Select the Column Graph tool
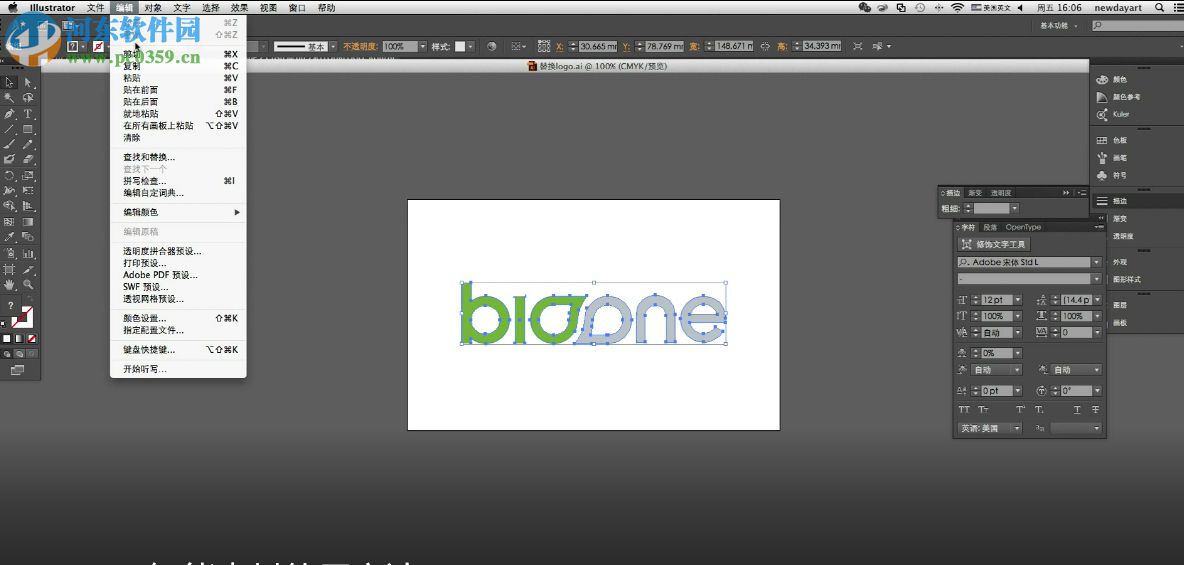This screenshot has width=1184, height=565. 28,254
